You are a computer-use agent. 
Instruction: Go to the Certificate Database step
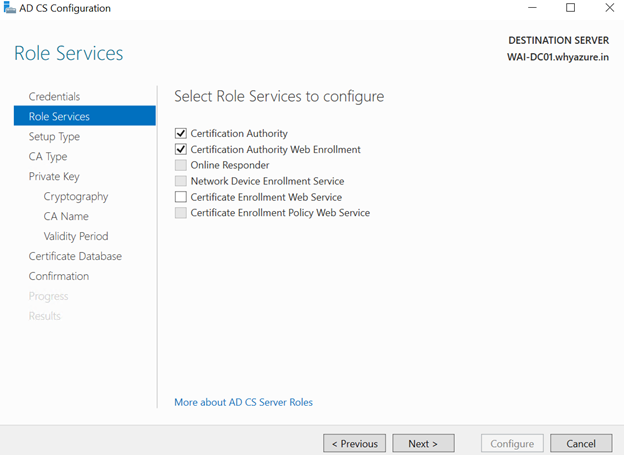[75, 256]
